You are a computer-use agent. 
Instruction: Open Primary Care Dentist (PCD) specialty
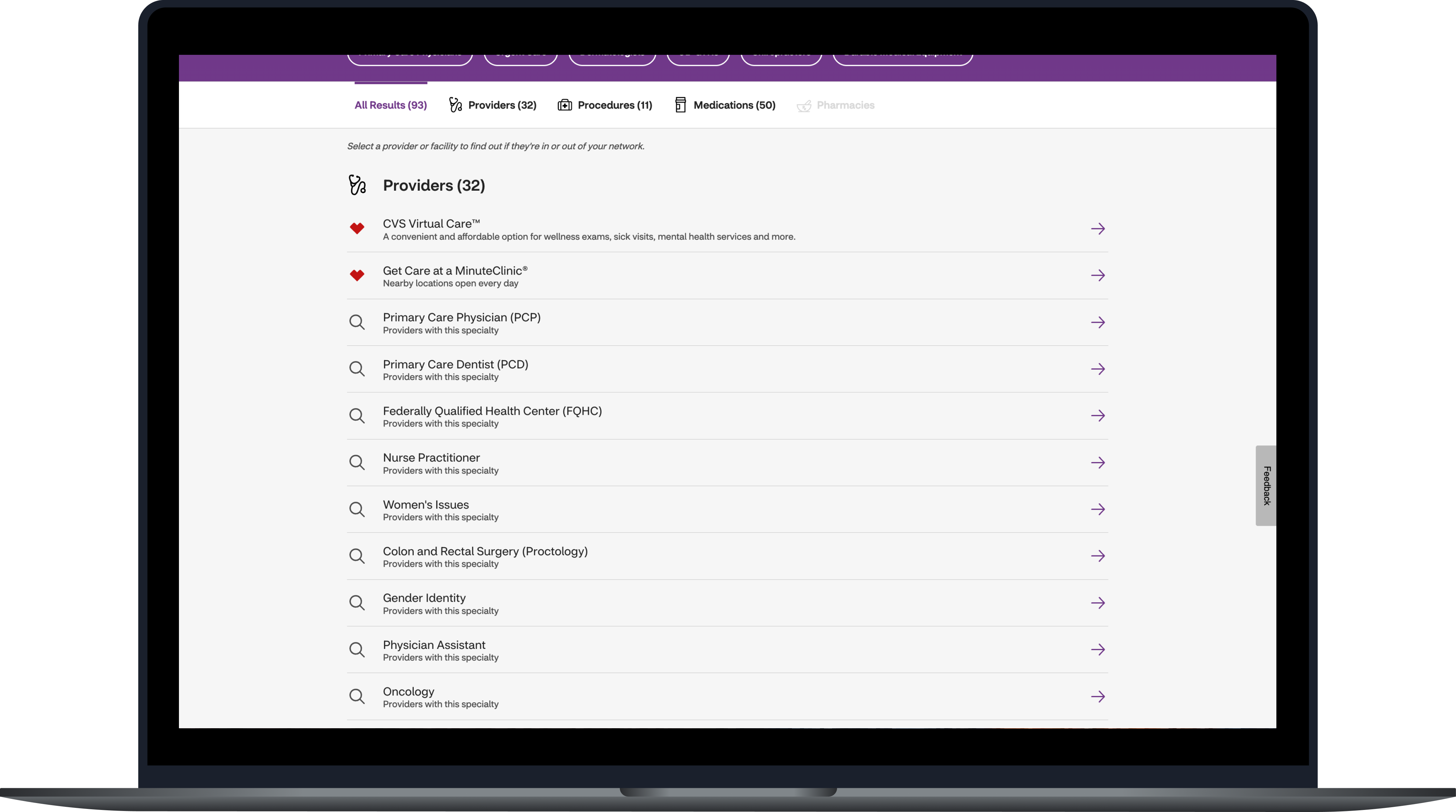[455, 365]
